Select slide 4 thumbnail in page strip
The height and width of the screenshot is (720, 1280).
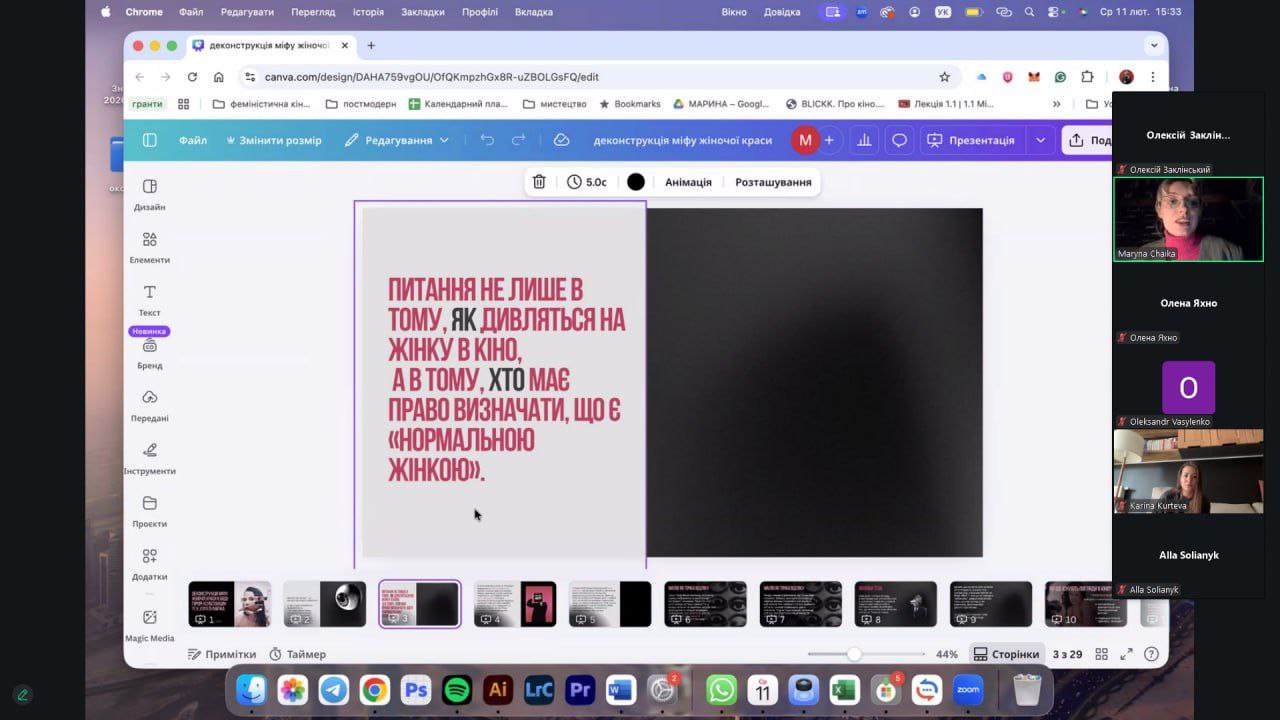pos(515,604)
